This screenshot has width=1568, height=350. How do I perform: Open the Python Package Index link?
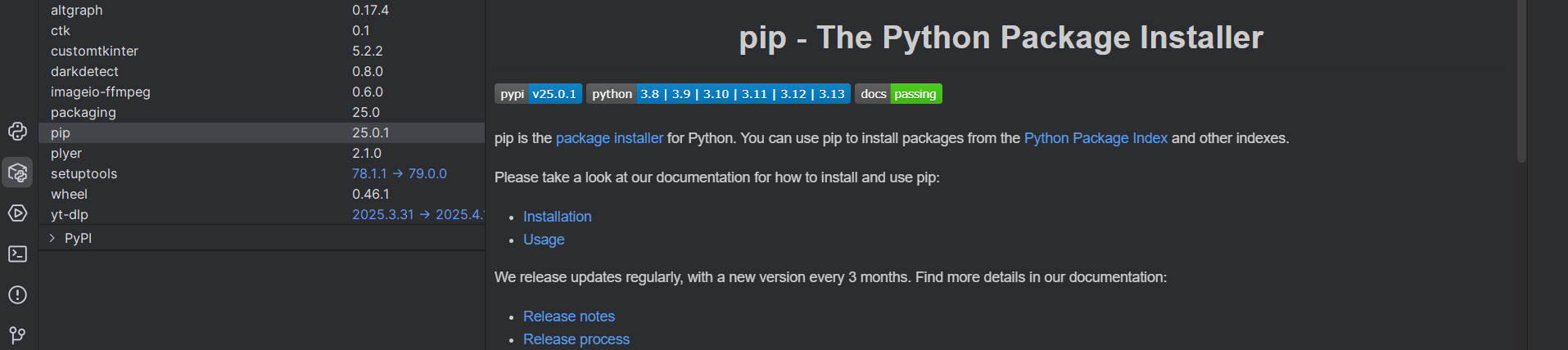tap(1095, 138)
